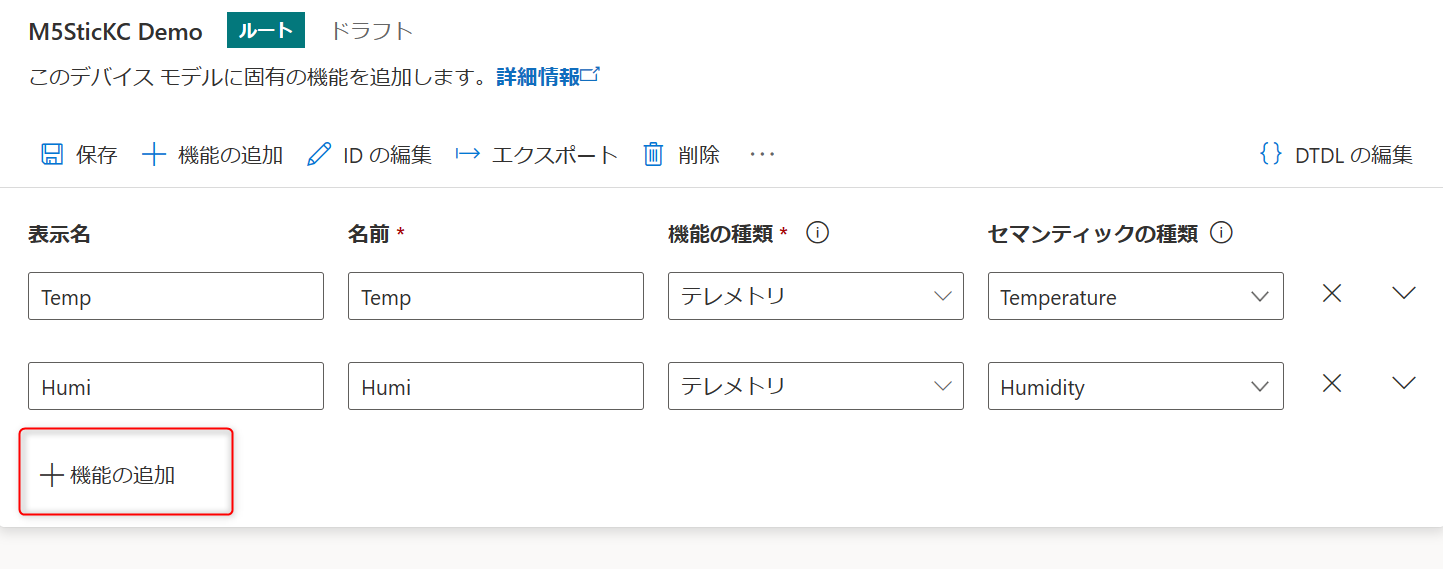Image resolution: width=1443 pixels, height=569 pixels.
Task: Click the ID の編集 pencil icon
Action: 319,154
